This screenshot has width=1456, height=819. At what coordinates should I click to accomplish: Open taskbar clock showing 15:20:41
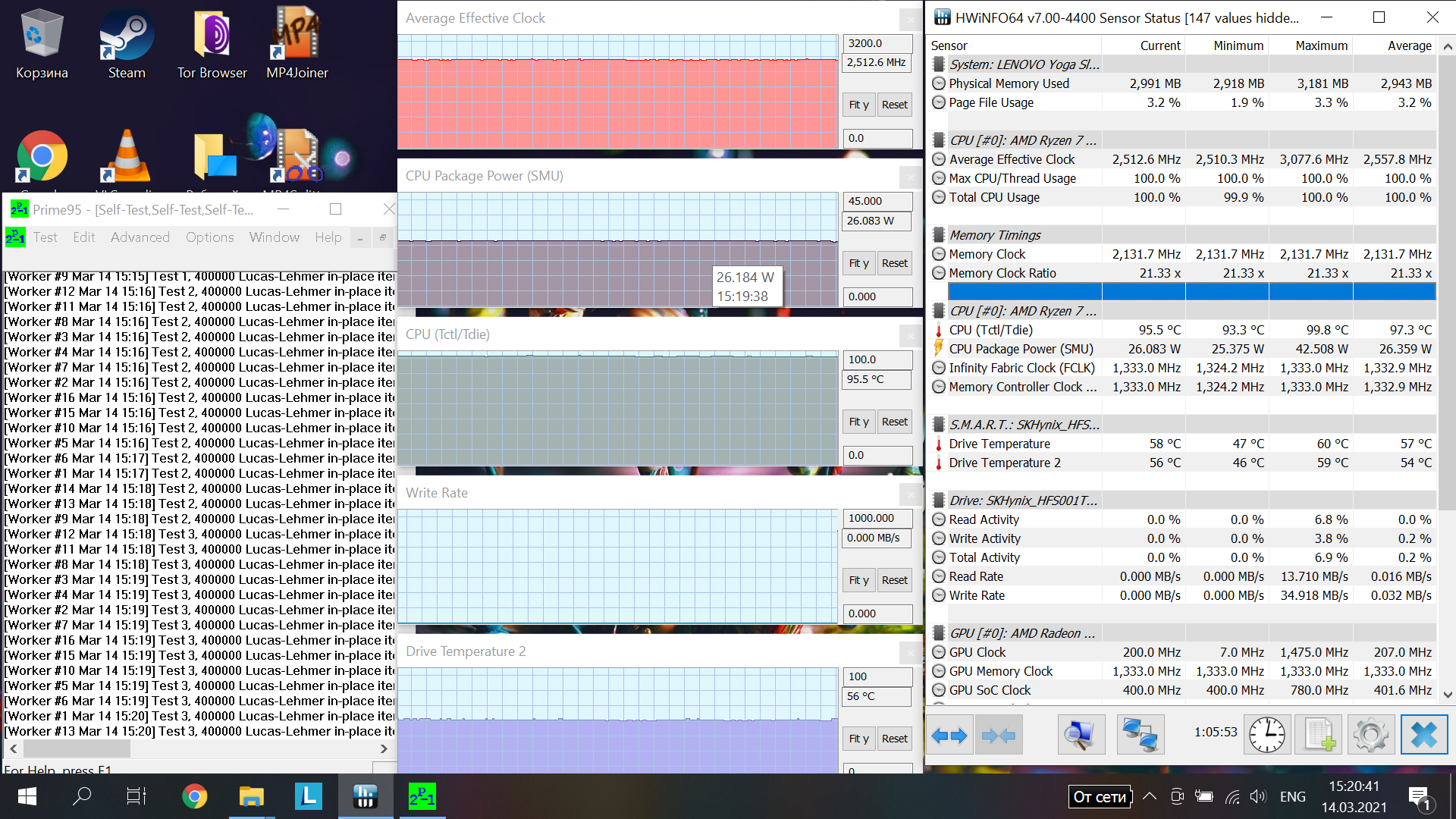click(1354, 796)
